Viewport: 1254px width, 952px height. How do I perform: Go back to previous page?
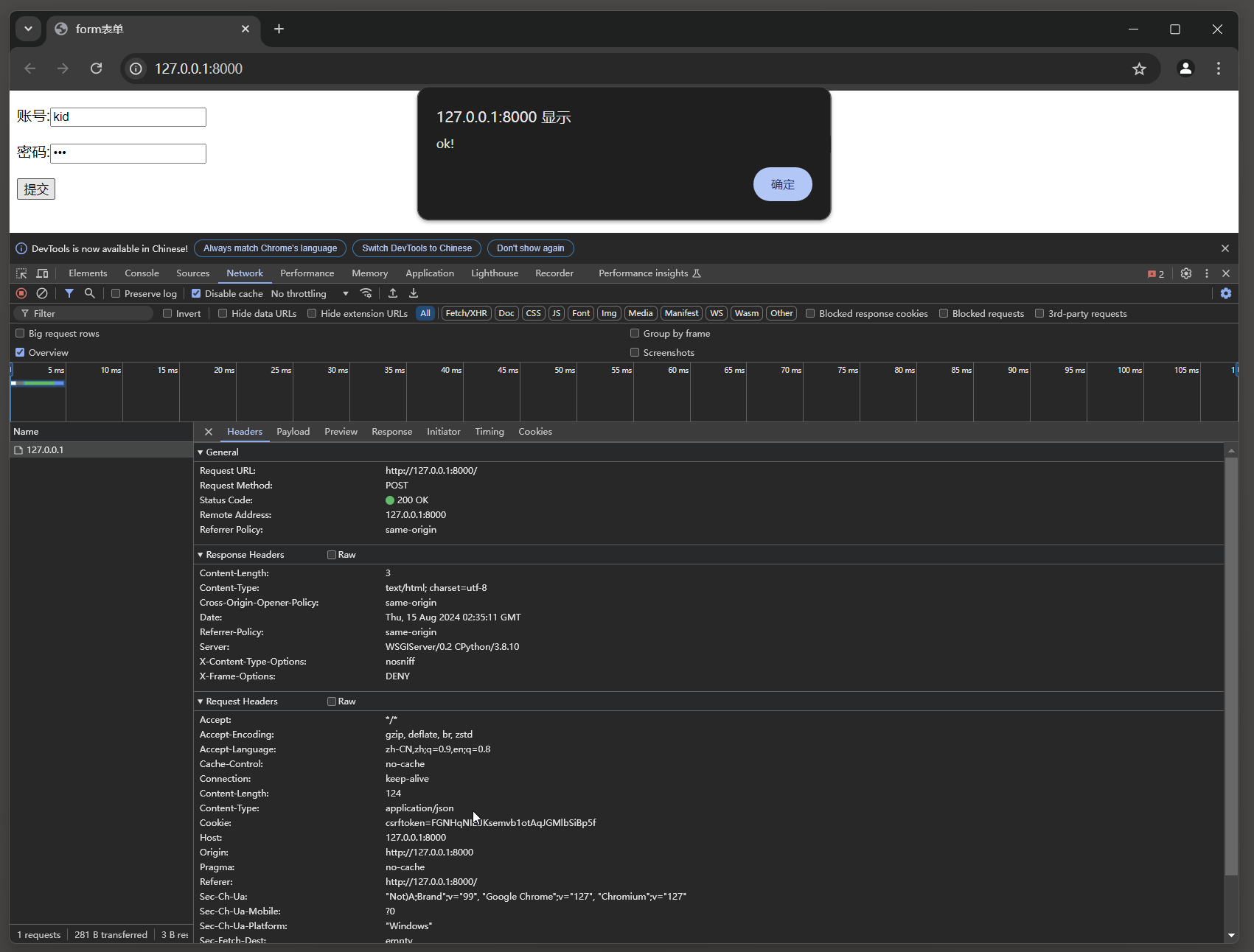coord(30,69)
